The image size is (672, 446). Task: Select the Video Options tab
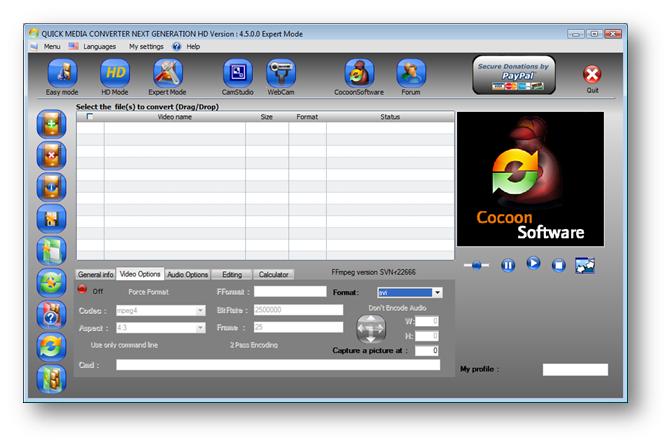[x=140, y=274]
